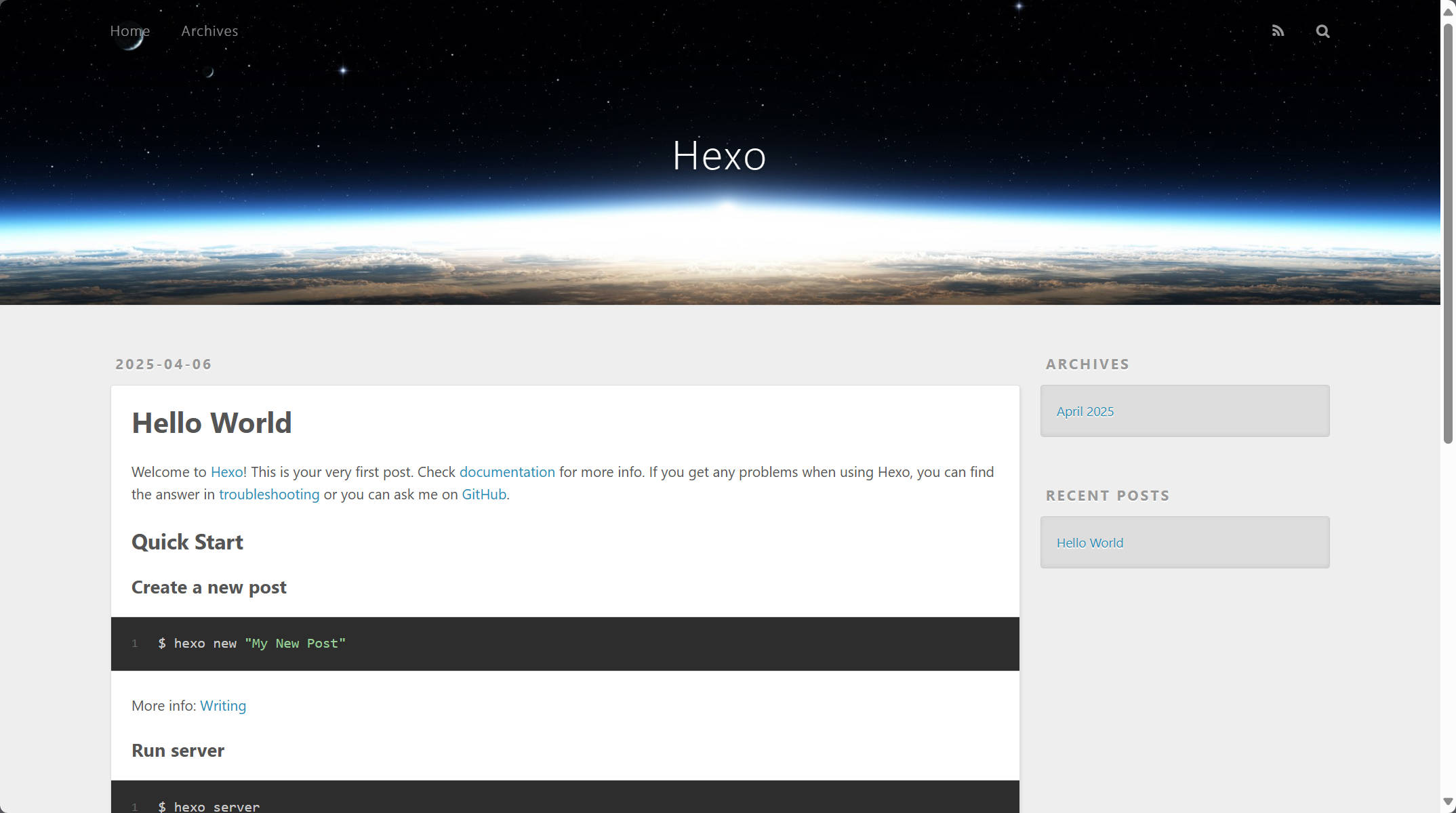The height and width of the screenshot is (813, 1456).
Task: Go to the Home nav item
Action: 130,31
